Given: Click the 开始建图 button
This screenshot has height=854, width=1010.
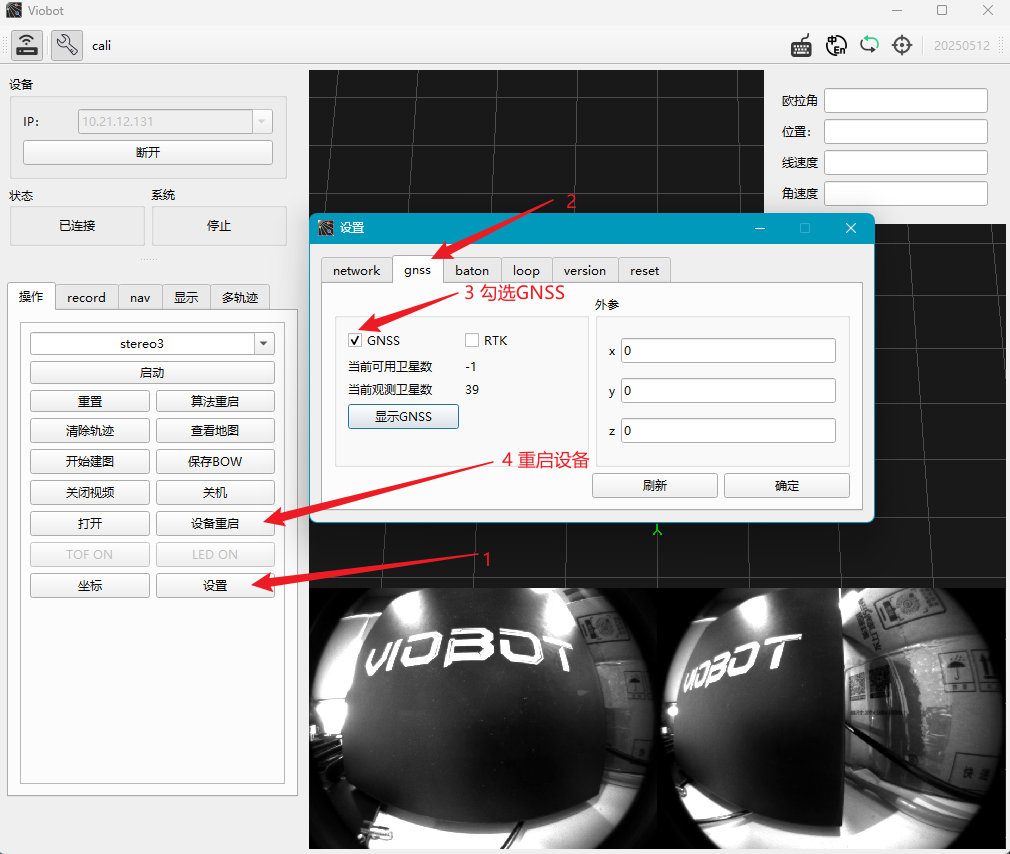Looking at the screenshot, I should click(90, 461).
